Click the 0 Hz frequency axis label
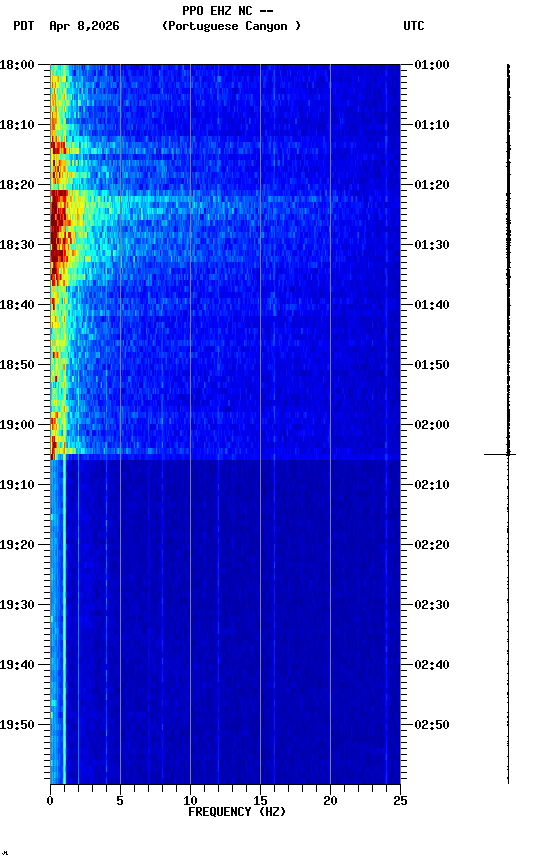The width and height of the screenshot is (552, 864). click(x=50, y=801)
